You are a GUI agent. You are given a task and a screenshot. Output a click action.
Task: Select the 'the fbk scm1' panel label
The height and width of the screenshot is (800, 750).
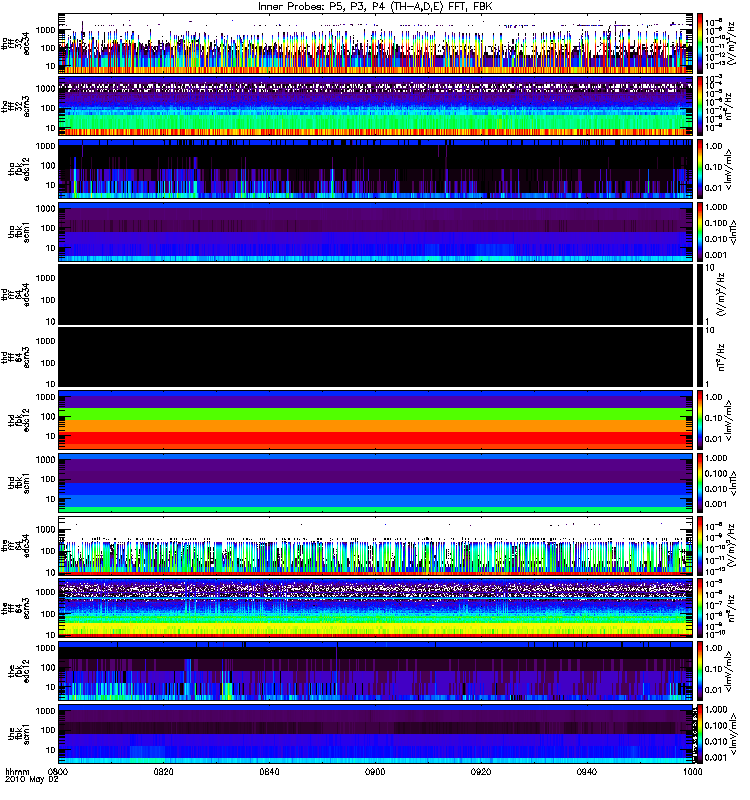[x=19, y=734]
